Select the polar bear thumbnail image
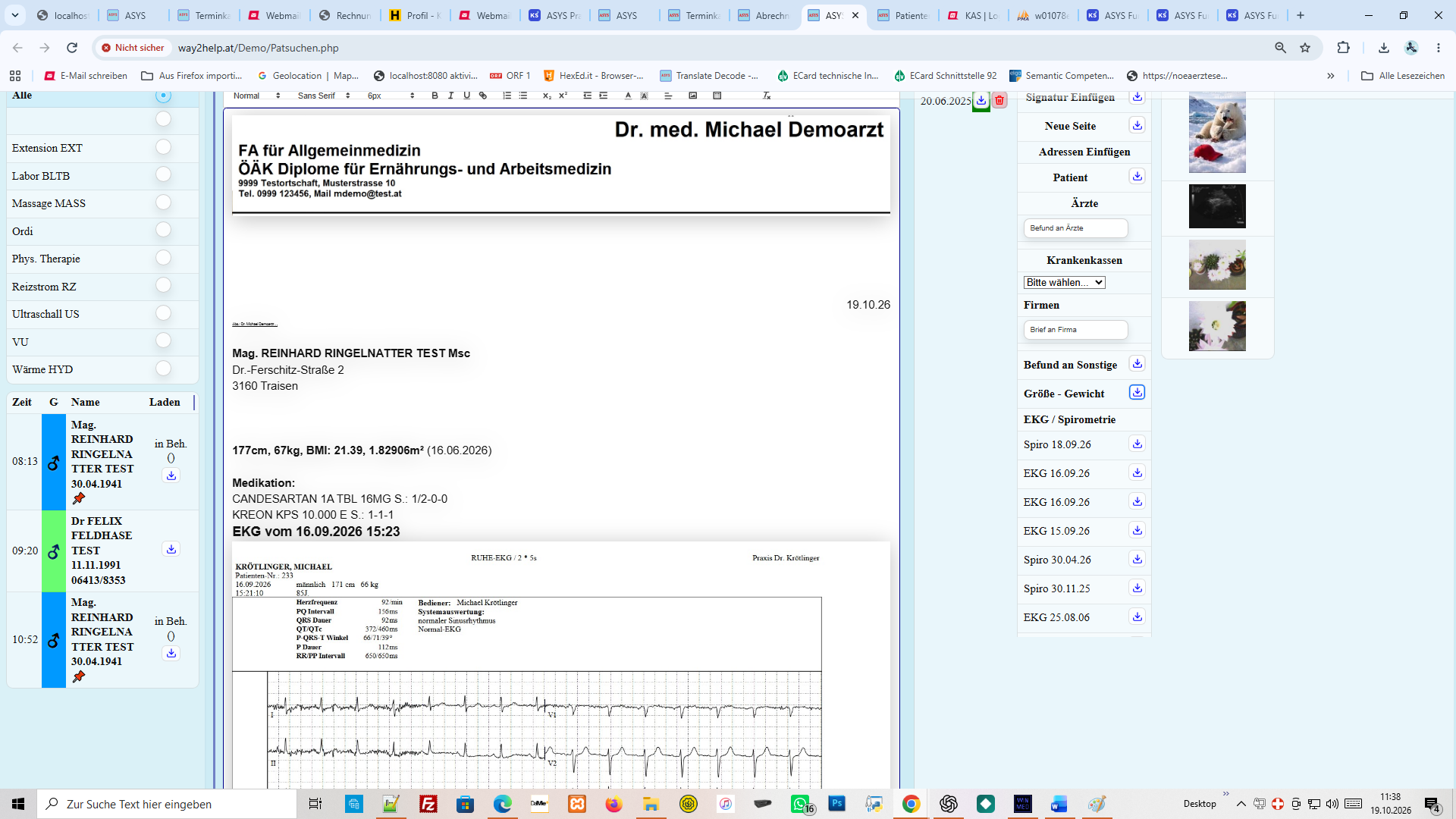This screenshot has width=1456, height=819. tap(1217, 132)
